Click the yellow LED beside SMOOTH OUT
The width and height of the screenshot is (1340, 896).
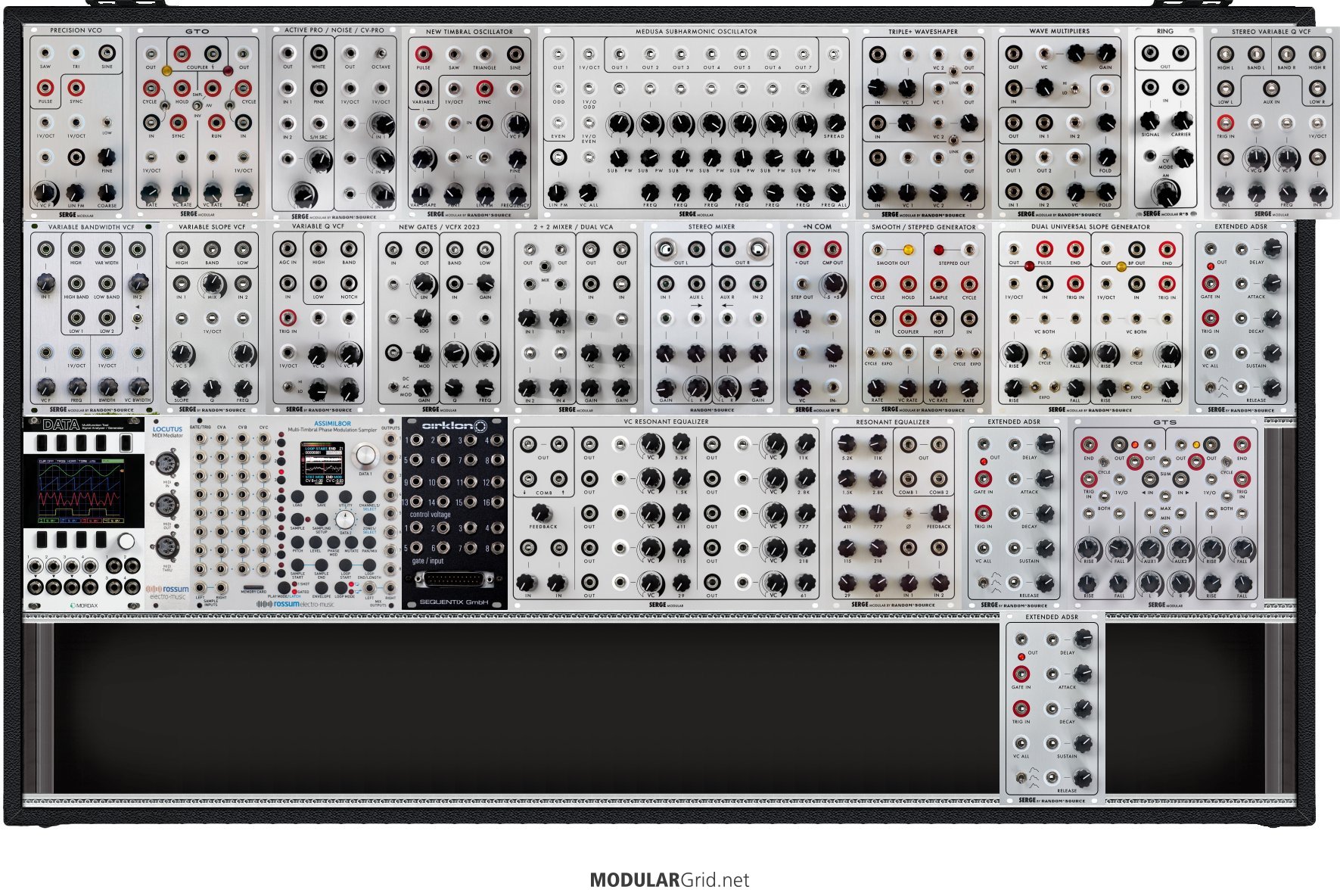(908, 250)
